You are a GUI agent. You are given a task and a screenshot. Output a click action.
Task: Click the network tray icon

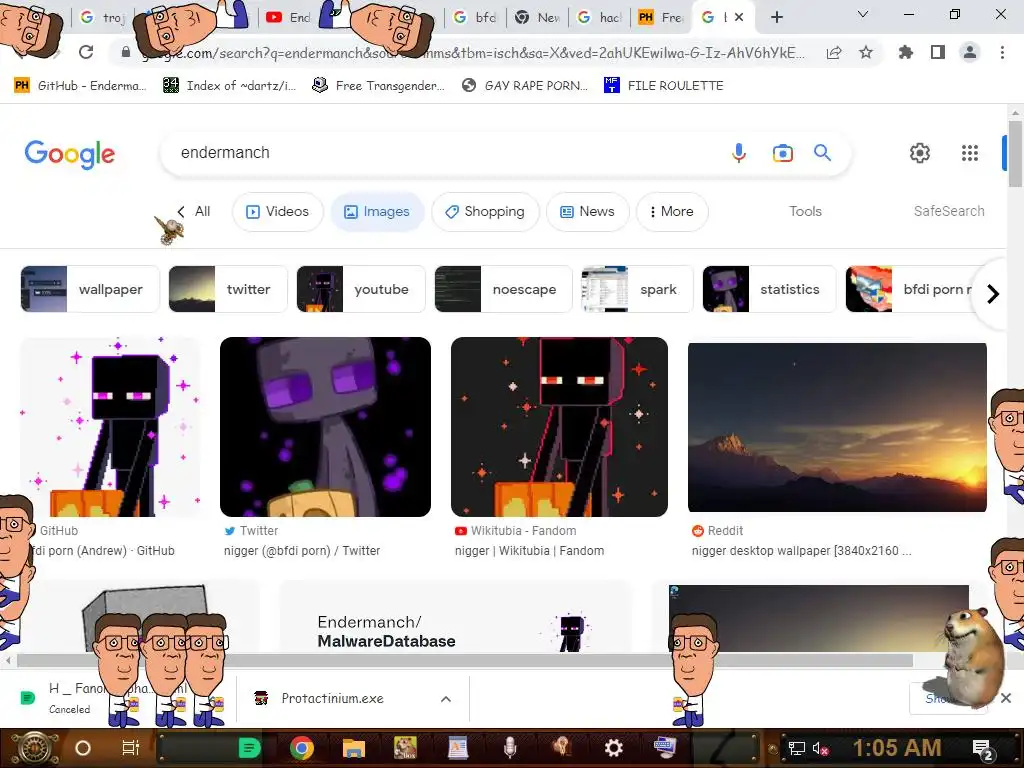pos(797,748)
